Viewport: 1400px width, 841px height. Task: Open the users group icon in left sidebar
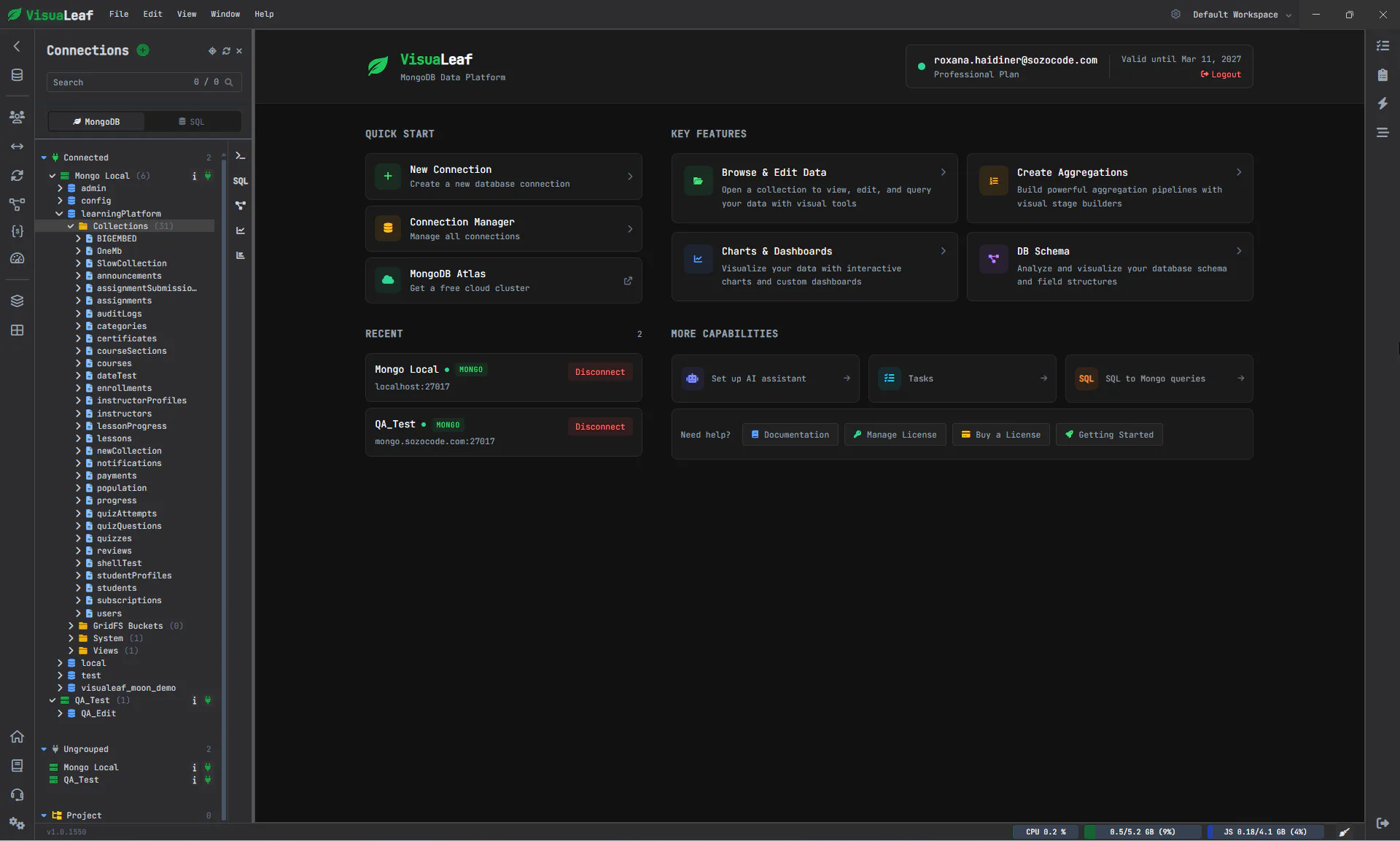tap(17, 117)
